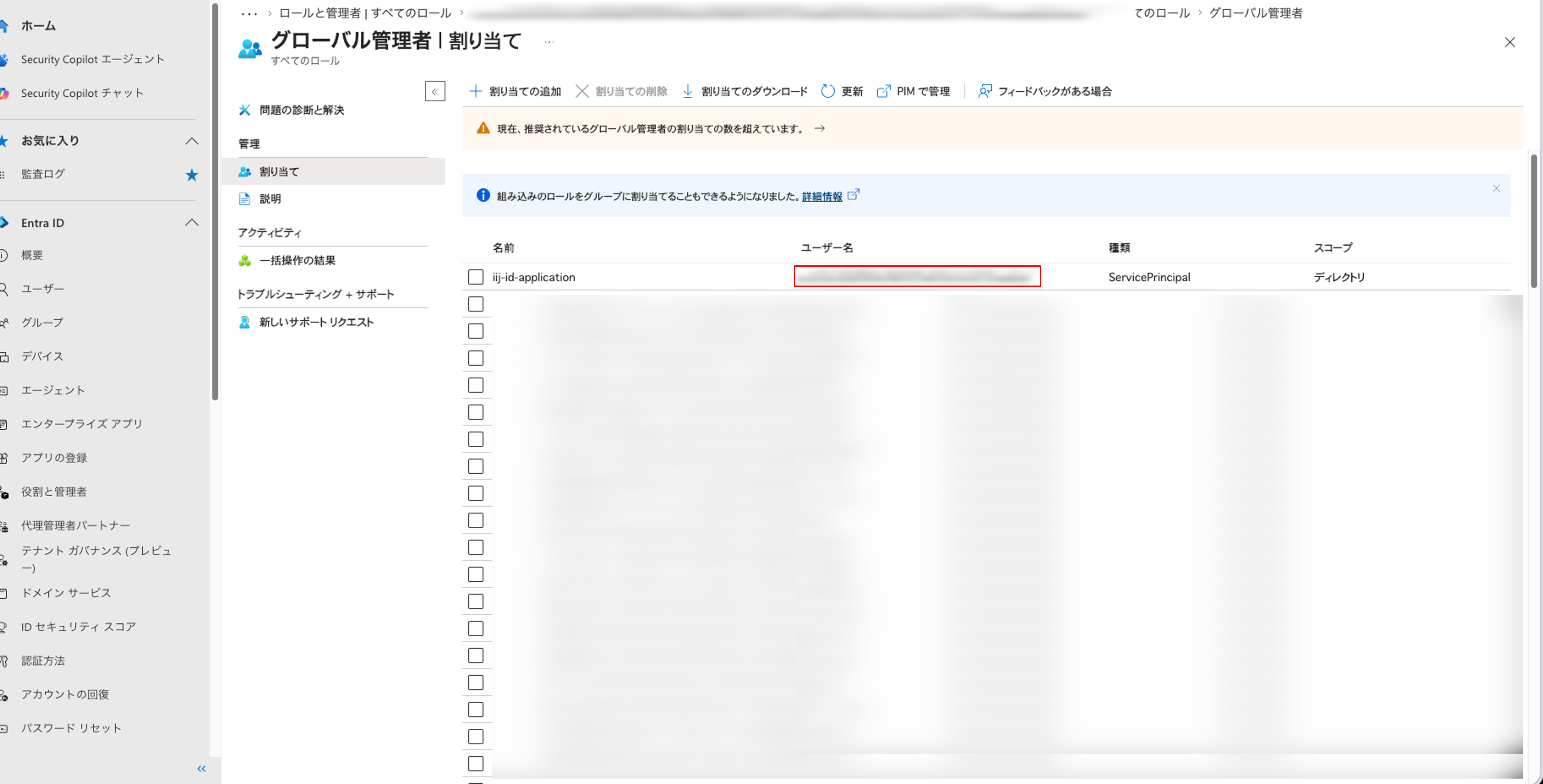Dismiss the blue info banner

[1496, 188]
